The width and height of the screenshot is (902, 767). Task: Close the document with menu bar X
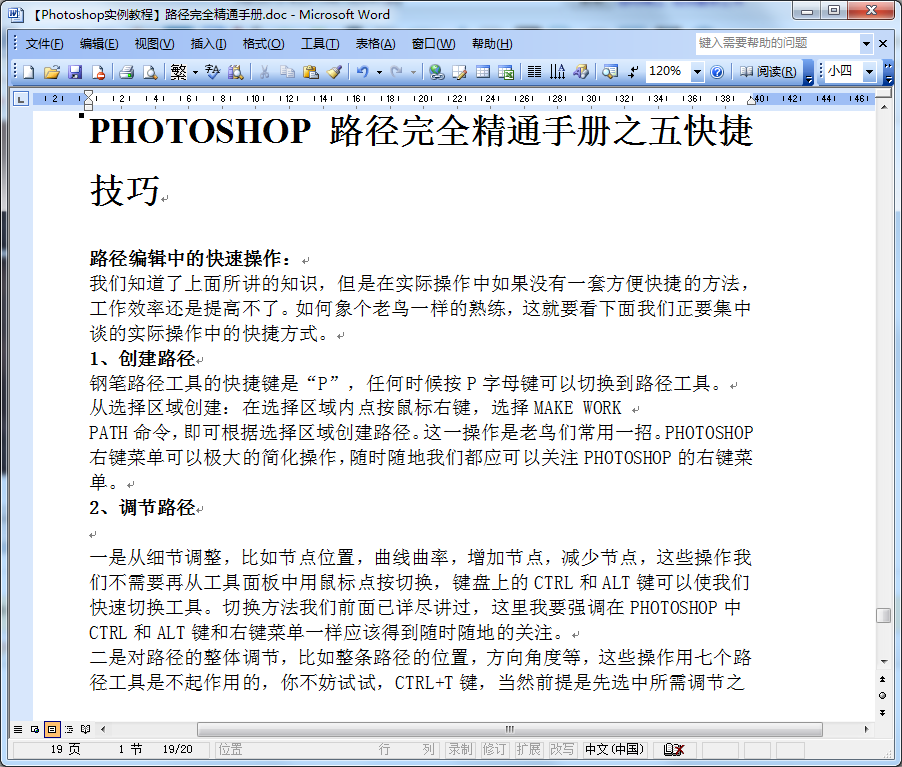click(883, 43)
